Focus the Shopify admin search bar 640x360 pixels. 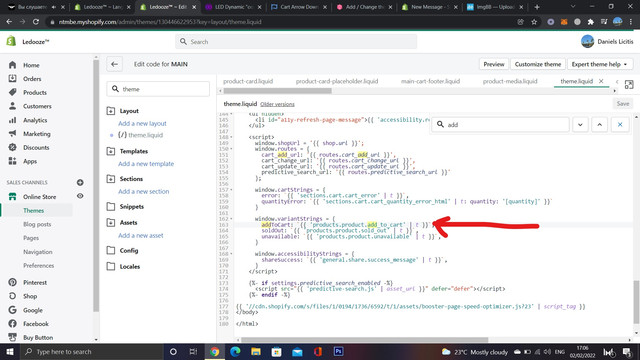coord(296,42)
